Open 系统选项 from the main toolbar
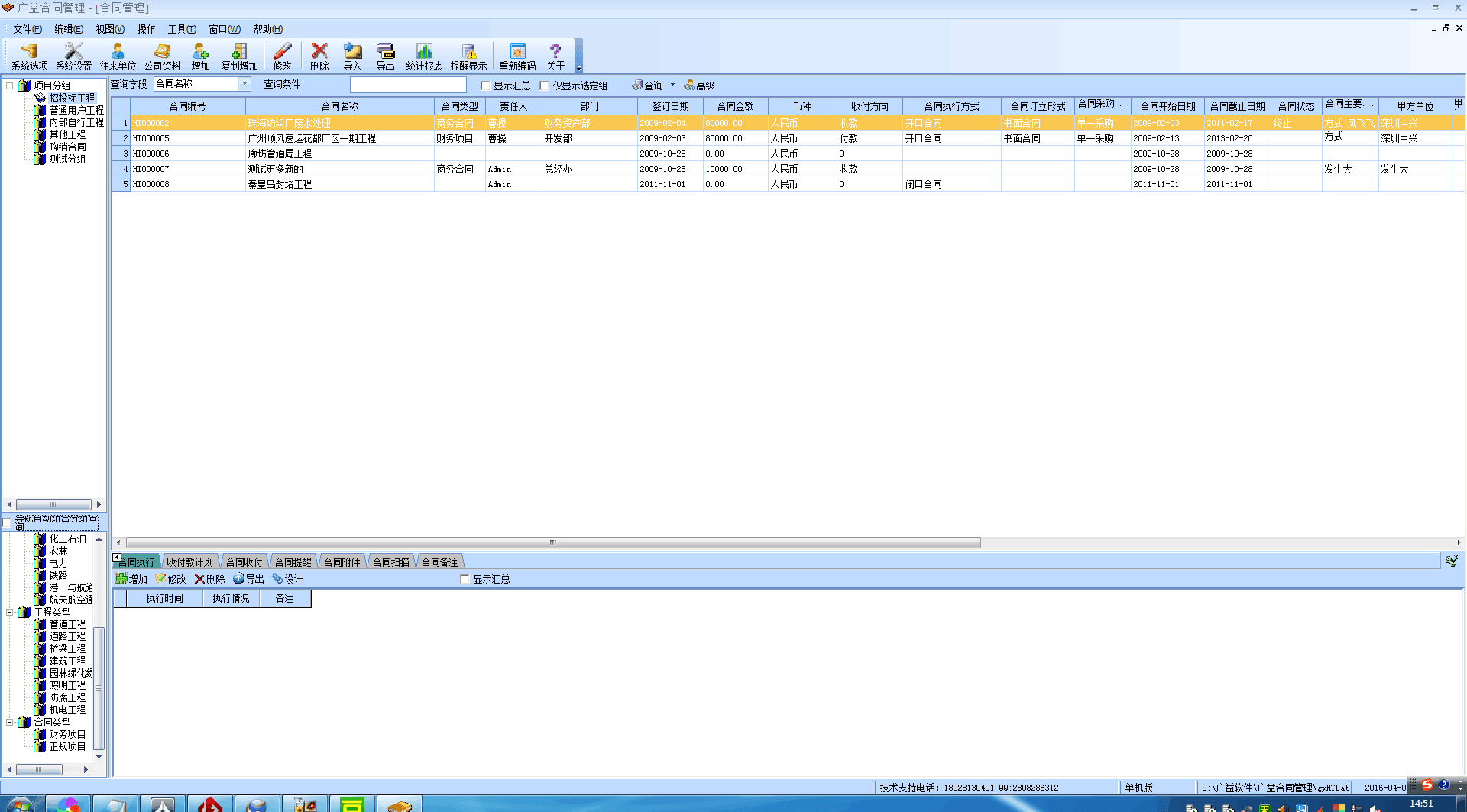The height and width of the screenshot is (812, 1467). [x=29, y=57]
